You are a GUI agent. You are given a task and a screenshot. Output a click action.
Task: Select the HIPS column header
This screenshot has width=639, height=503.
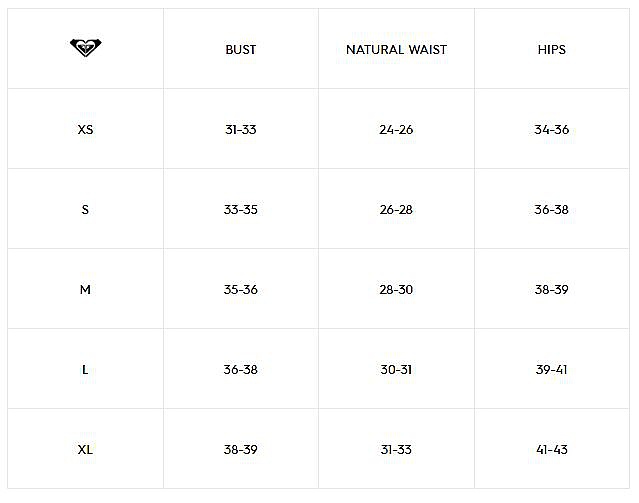pyautogui.click(x=552, y=50)
